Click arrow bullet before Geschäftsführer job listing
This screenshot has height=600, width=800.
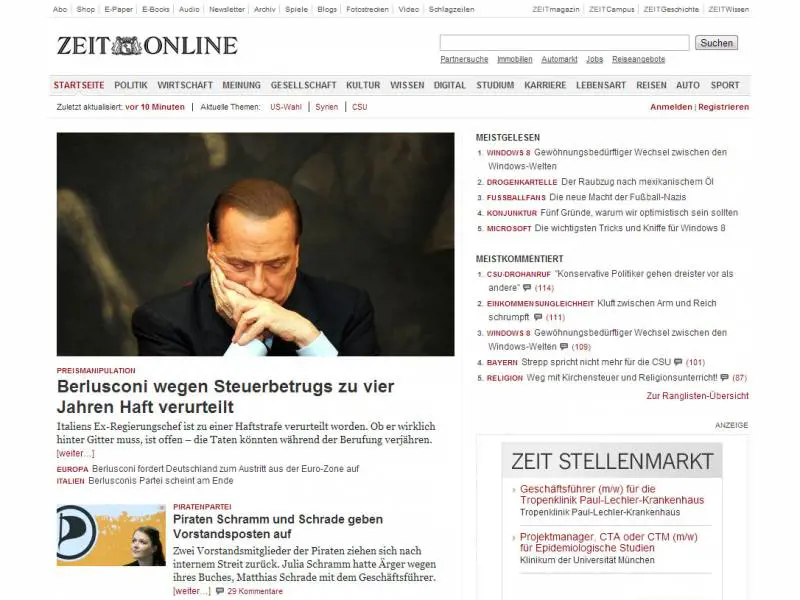[x=514, y=490]
